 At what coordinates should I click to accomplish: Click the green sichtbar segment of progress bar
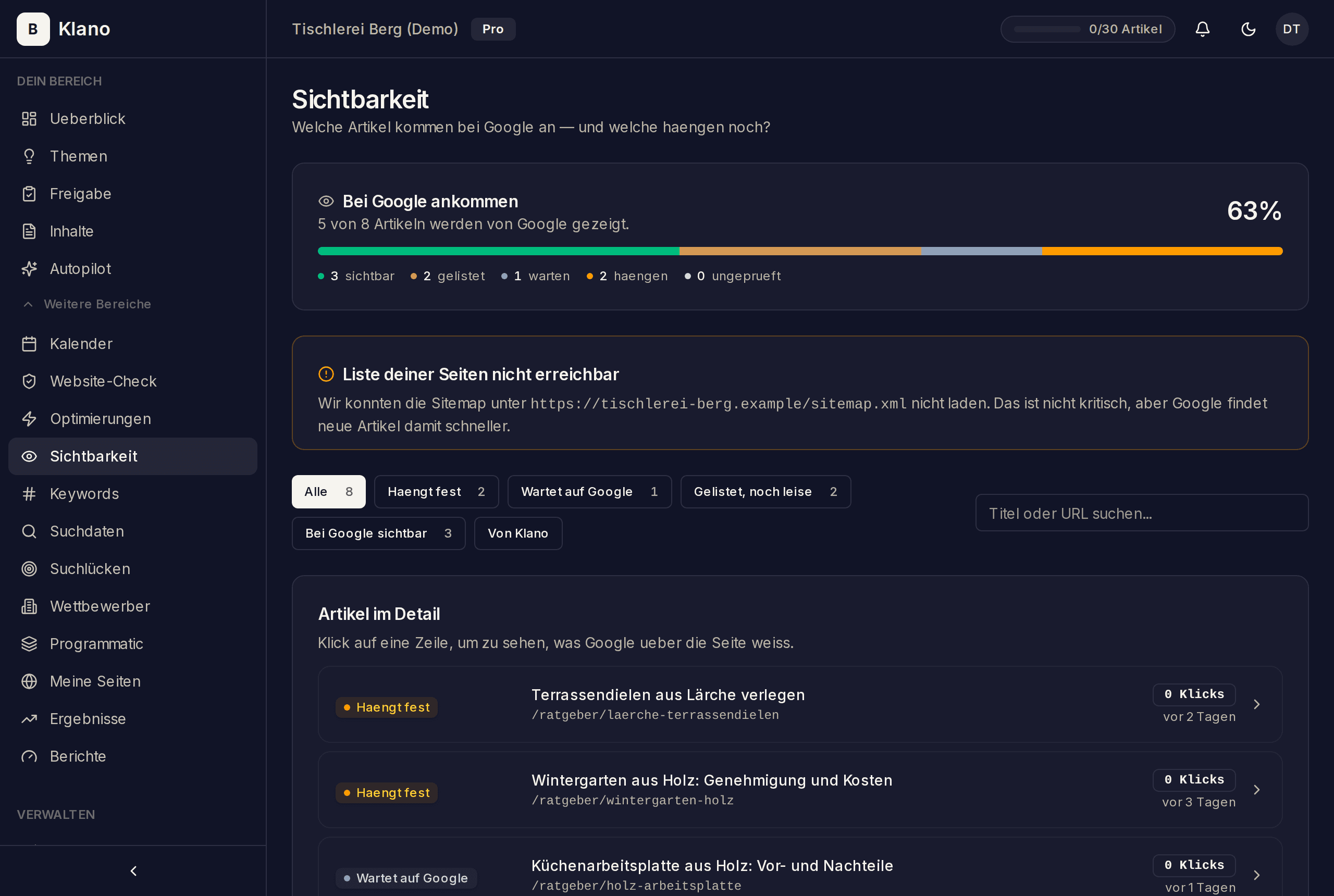click(498, 252)
